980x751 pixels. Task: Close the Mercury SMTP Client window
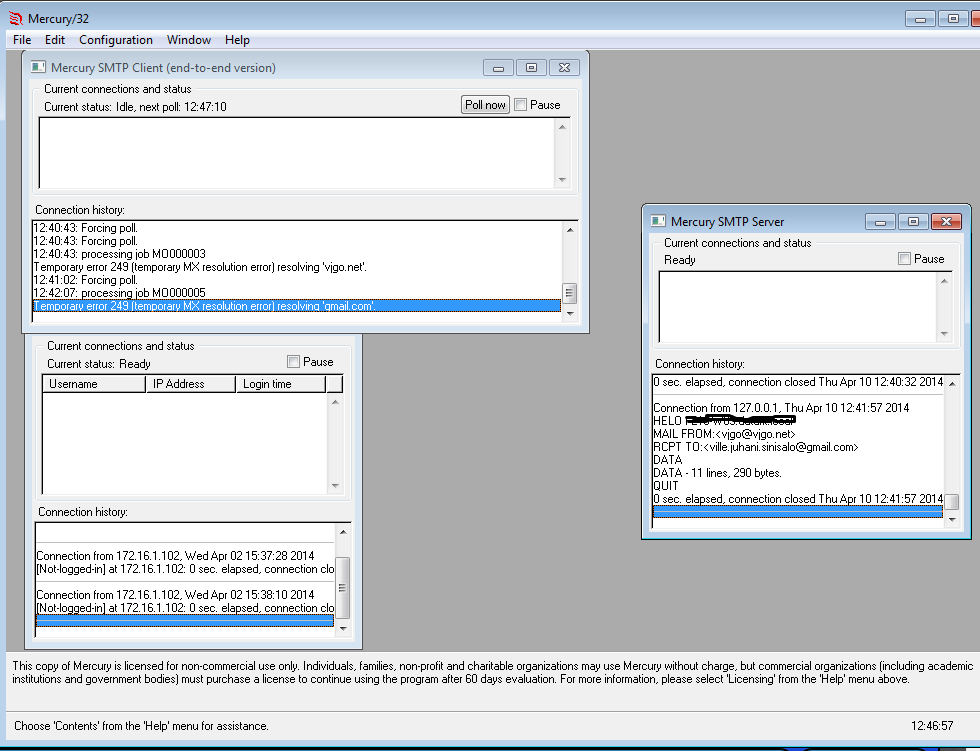pyautogui.click(x=564, y=67)
